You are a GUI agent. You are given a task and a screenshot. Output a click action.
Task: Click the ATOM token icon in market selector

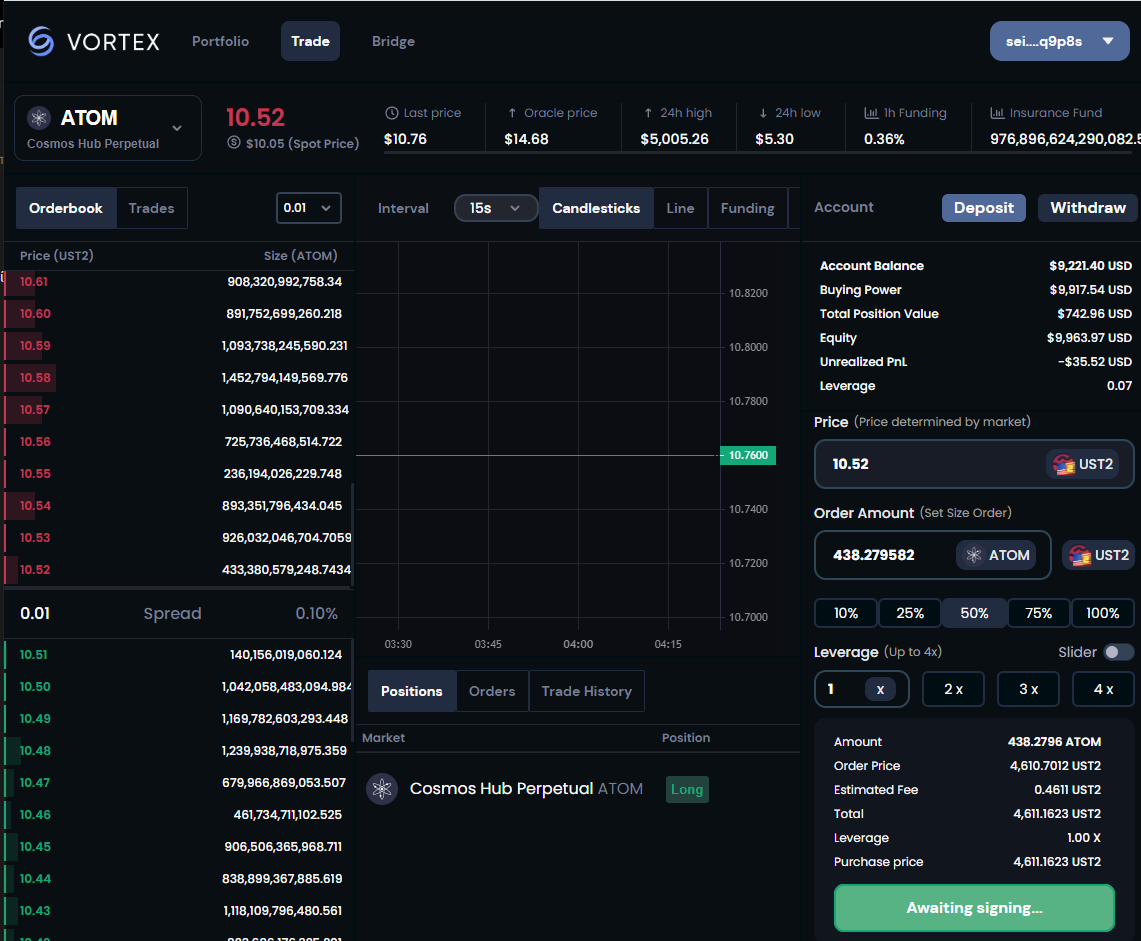39,117
